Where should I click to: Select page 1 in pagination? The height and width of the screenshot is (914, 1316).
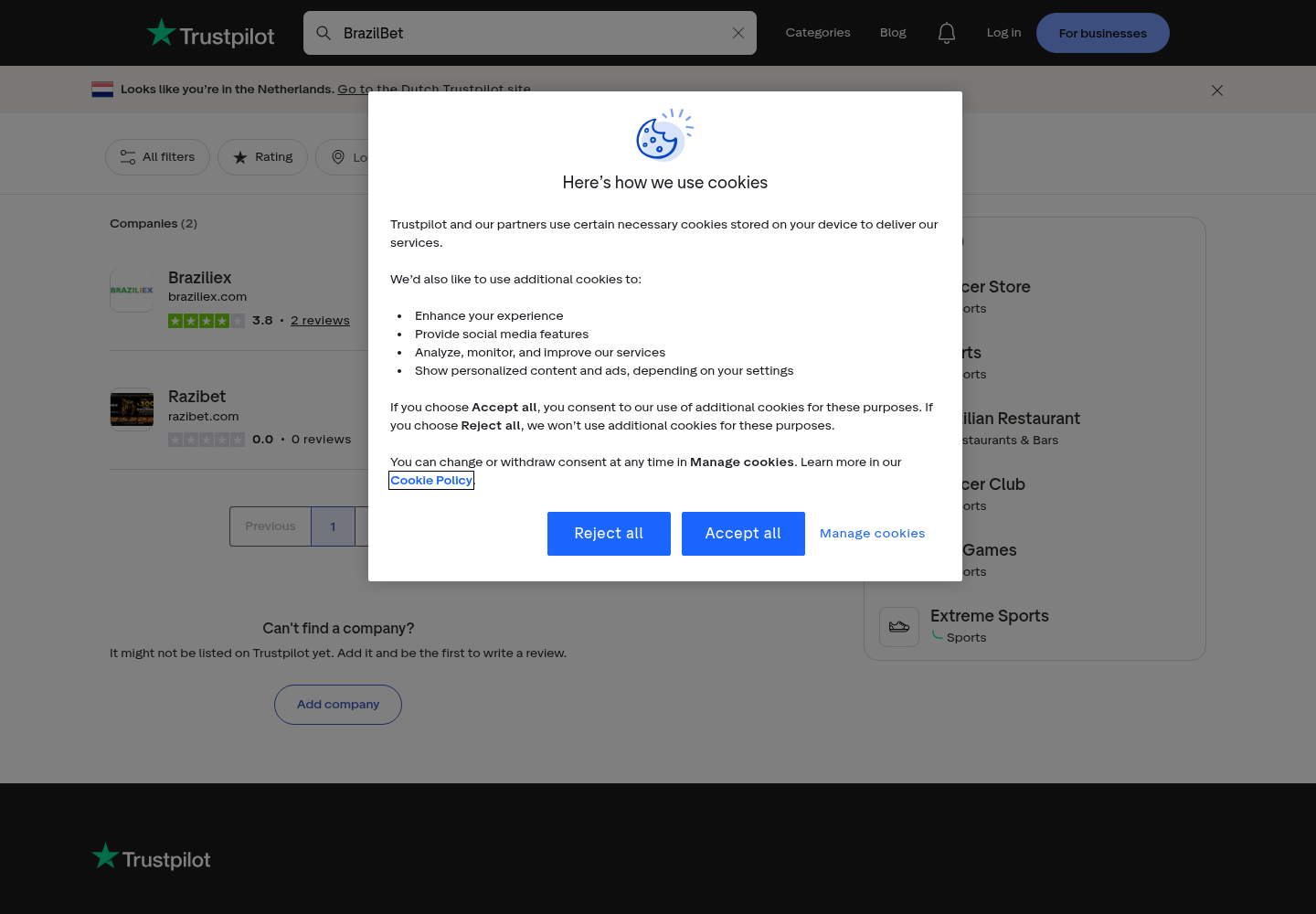[333, 526]
